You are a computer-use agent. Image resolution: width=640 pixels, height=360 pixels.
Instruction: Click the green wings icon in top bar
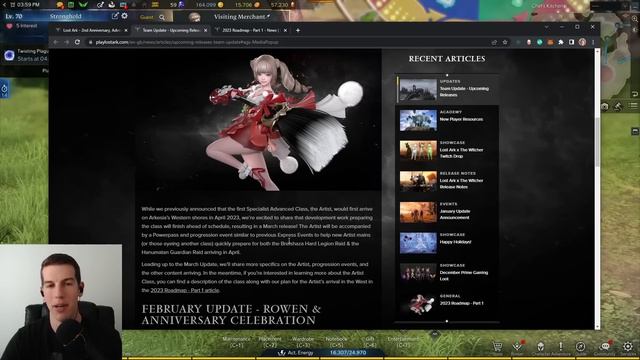[x=83, y=5]
